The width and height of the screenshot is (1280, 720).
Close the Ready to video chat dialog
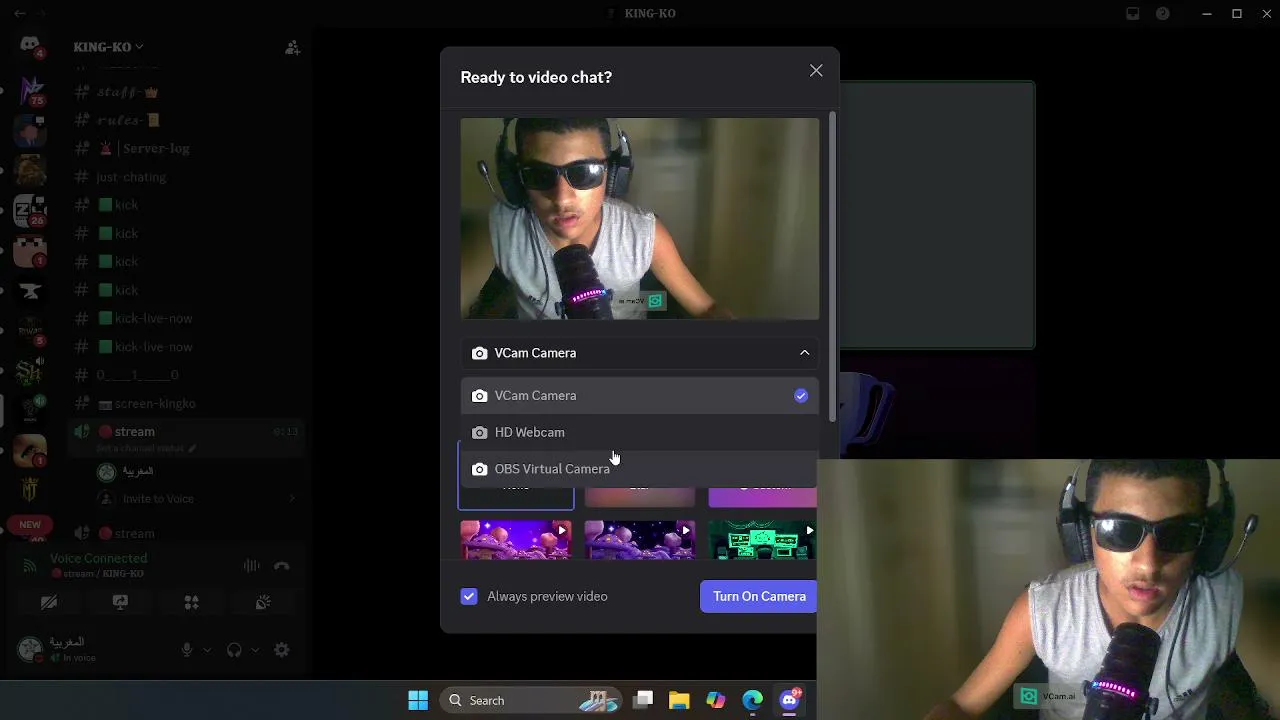pos(816,71)
